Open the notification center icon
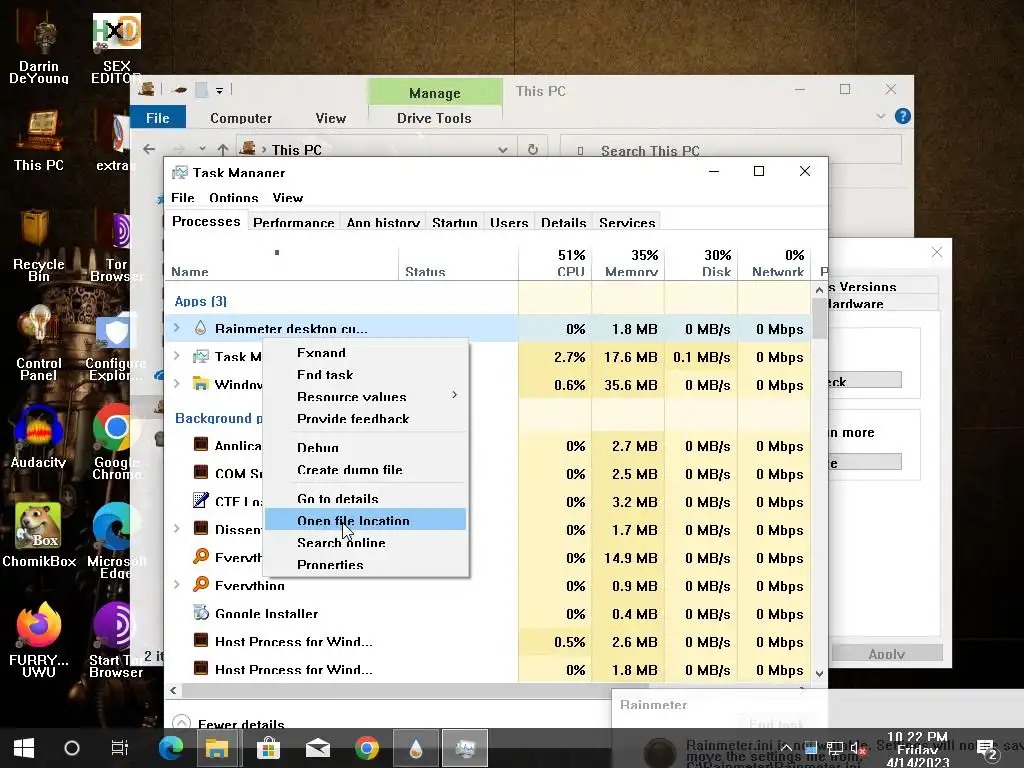The height and width of the screenshot is (768, 1024). (x=986, y=750)
